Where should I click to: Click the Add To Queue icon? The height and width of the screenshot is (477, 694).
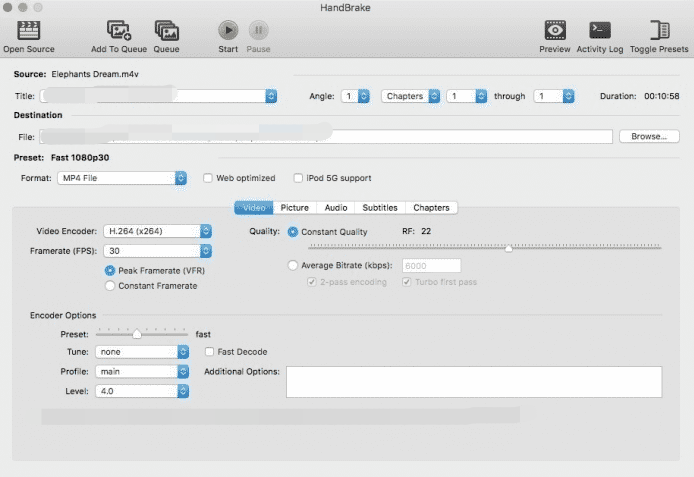[x=119, y=31]
